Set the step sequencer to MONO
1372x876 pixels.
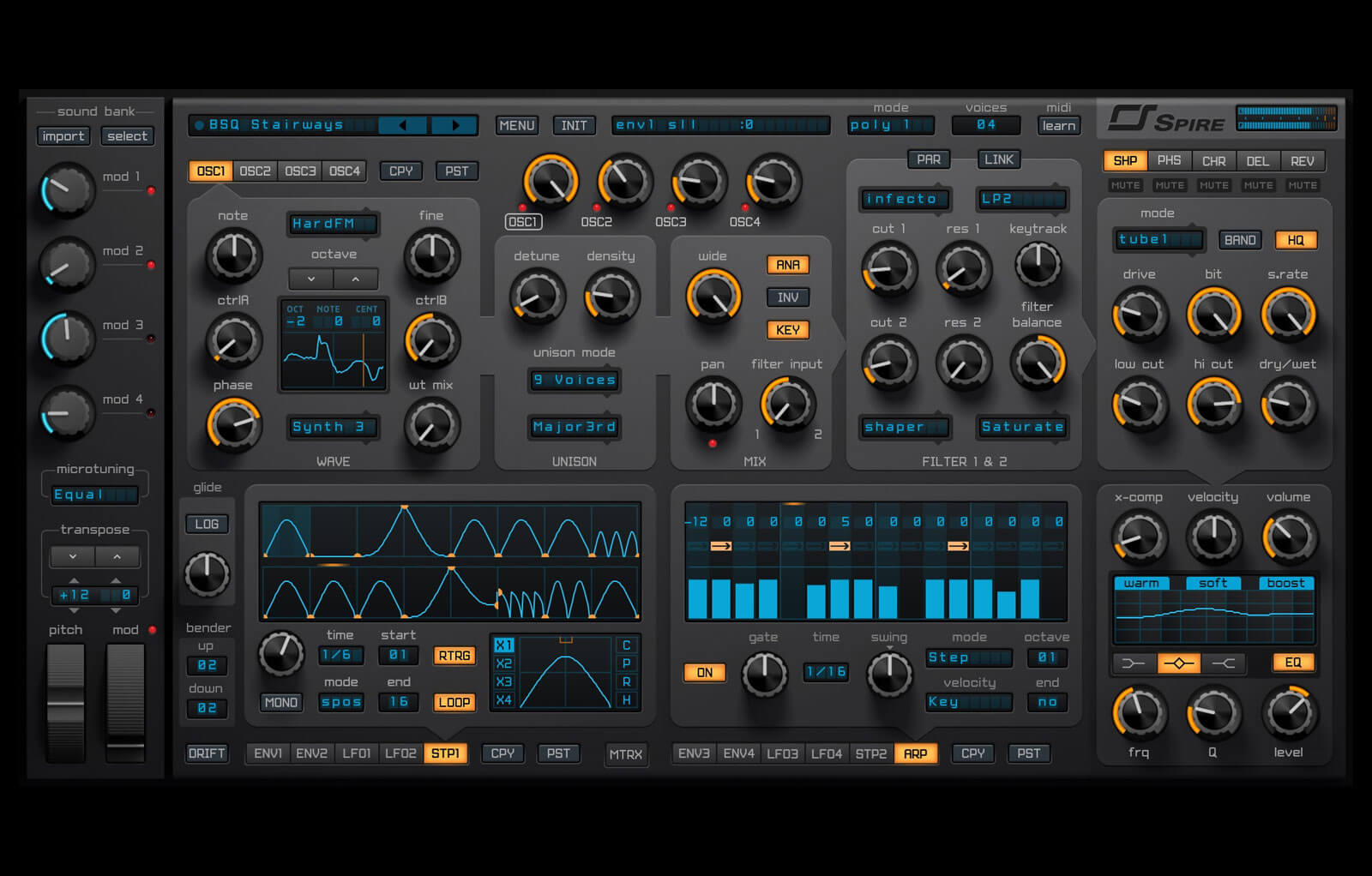click(280, 702)
